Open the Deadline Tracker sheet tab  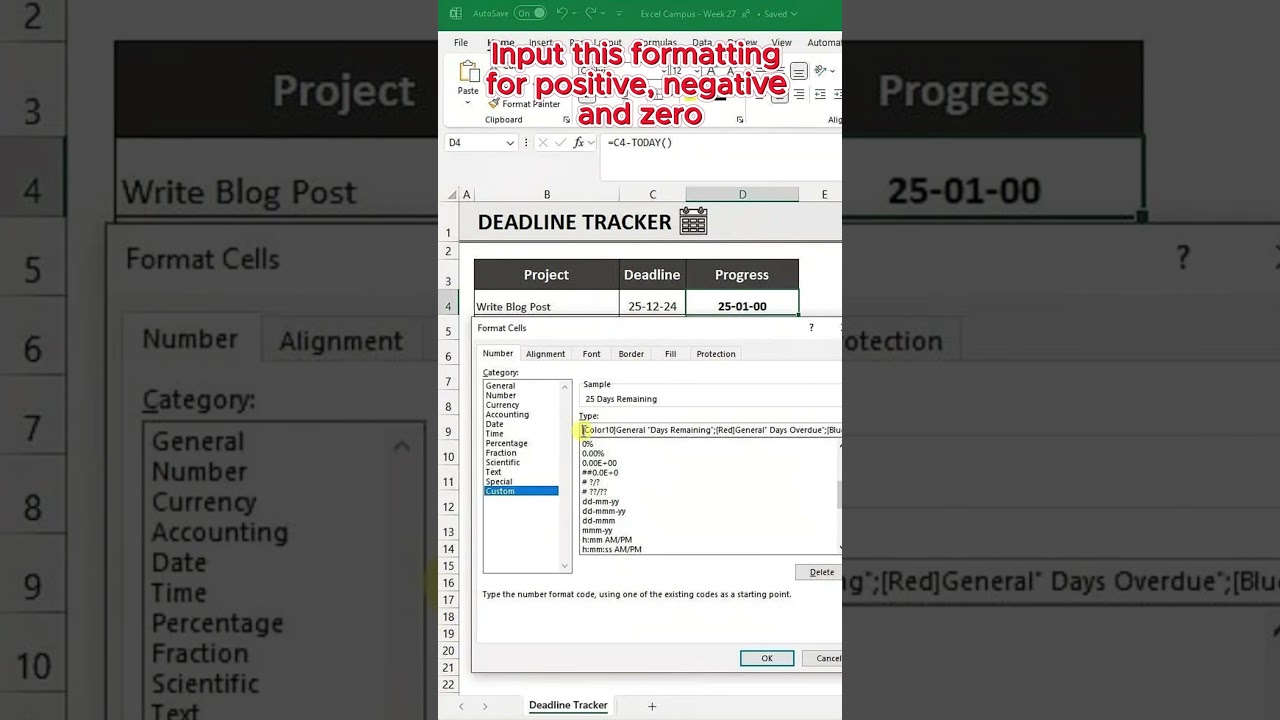click(x=568, y=705)
